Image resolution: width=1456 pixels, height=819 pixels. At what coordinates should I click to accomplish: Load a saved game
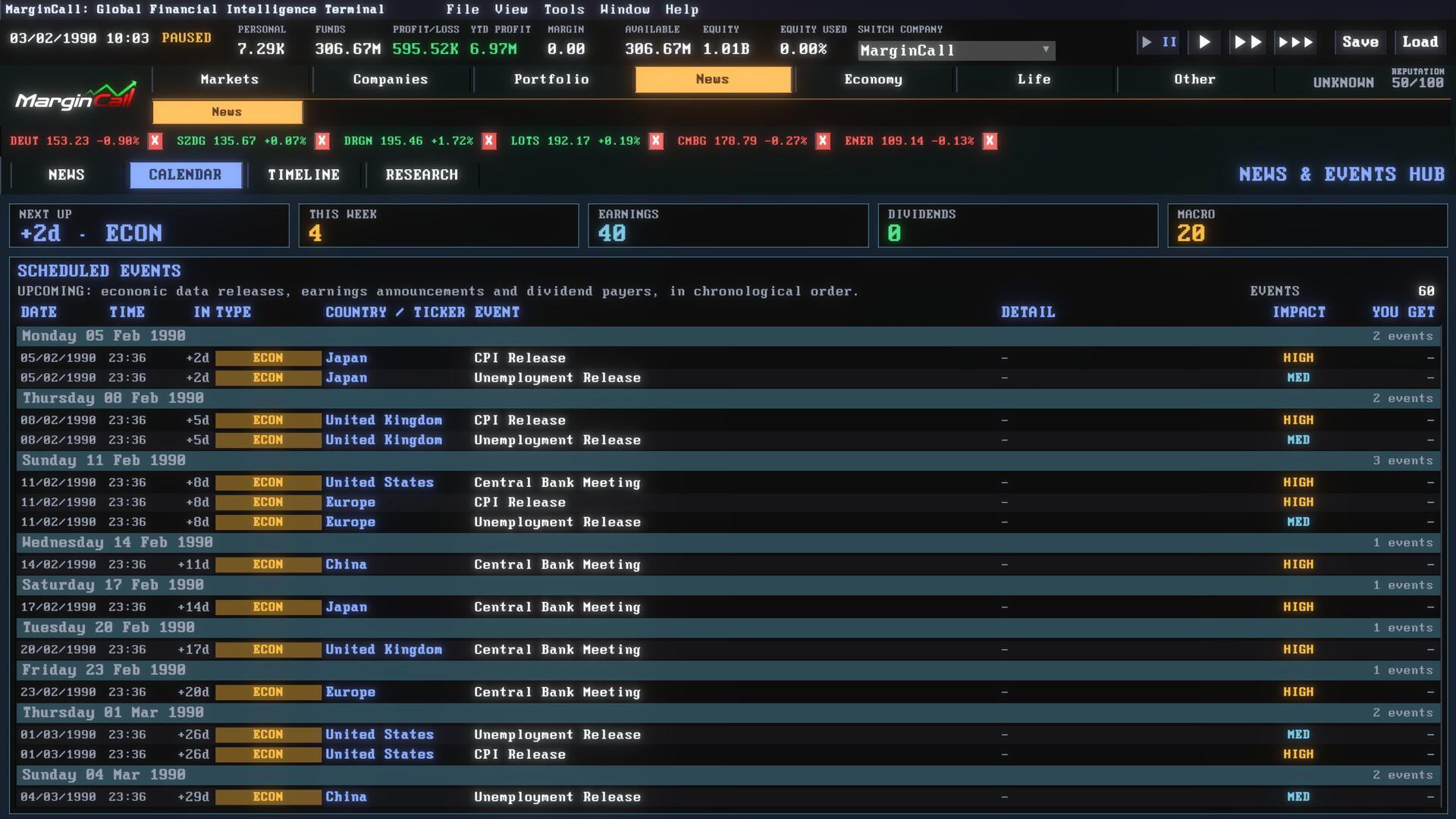click(1420, 42)
